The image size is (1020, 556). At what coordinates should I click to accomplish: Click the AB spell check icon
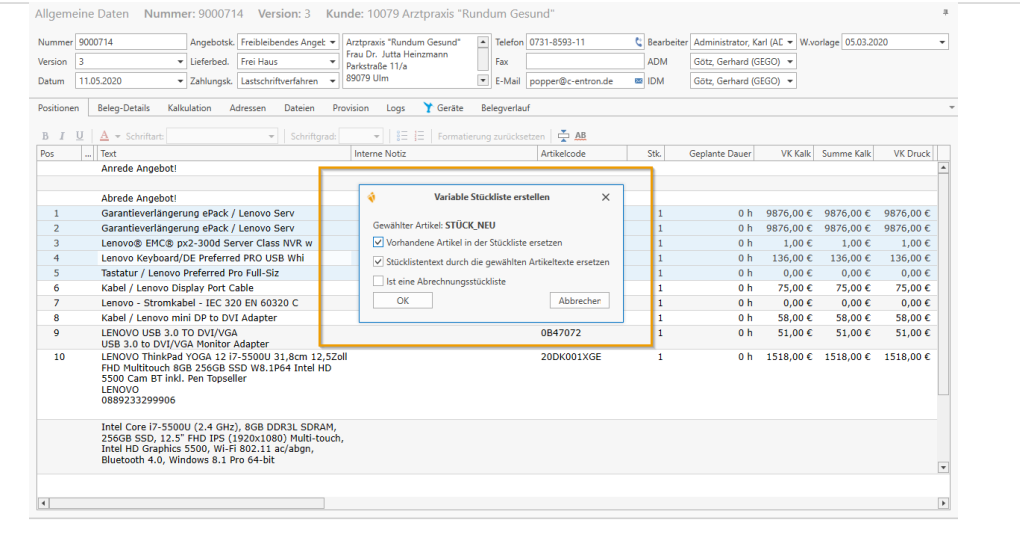click(x=580, y=136)
